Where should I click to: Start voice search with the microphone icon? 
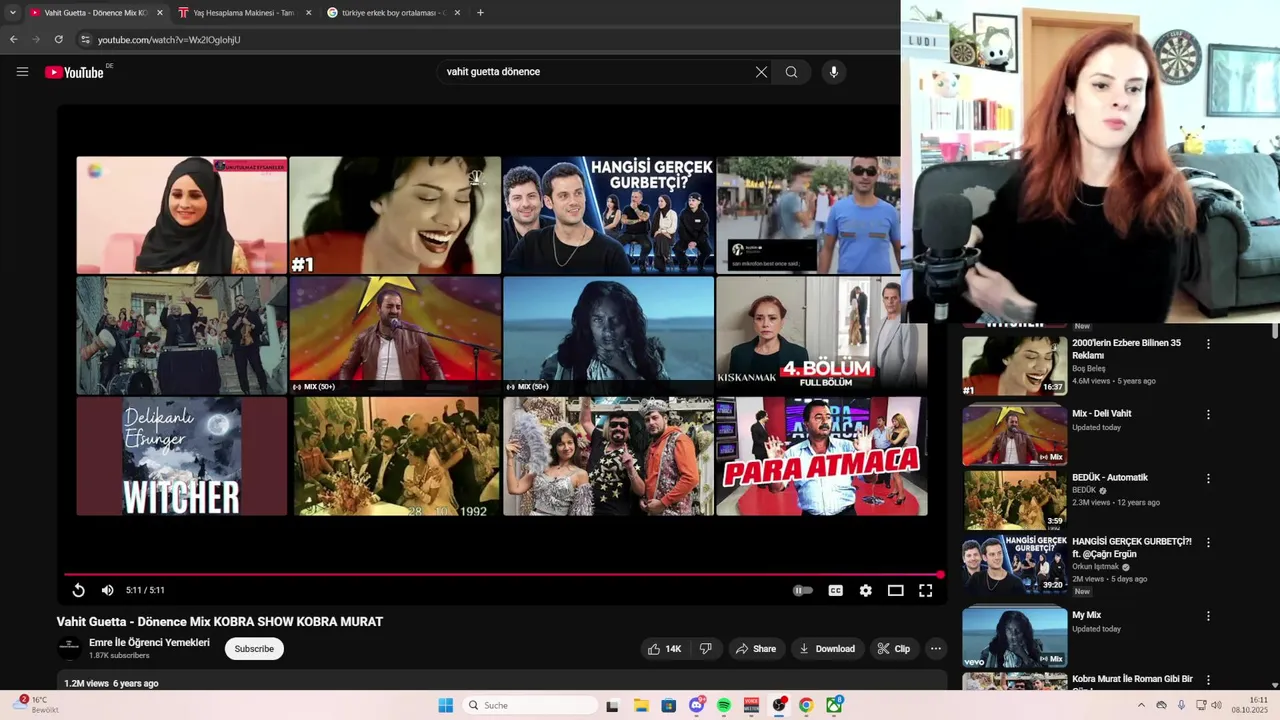(834, 72)
